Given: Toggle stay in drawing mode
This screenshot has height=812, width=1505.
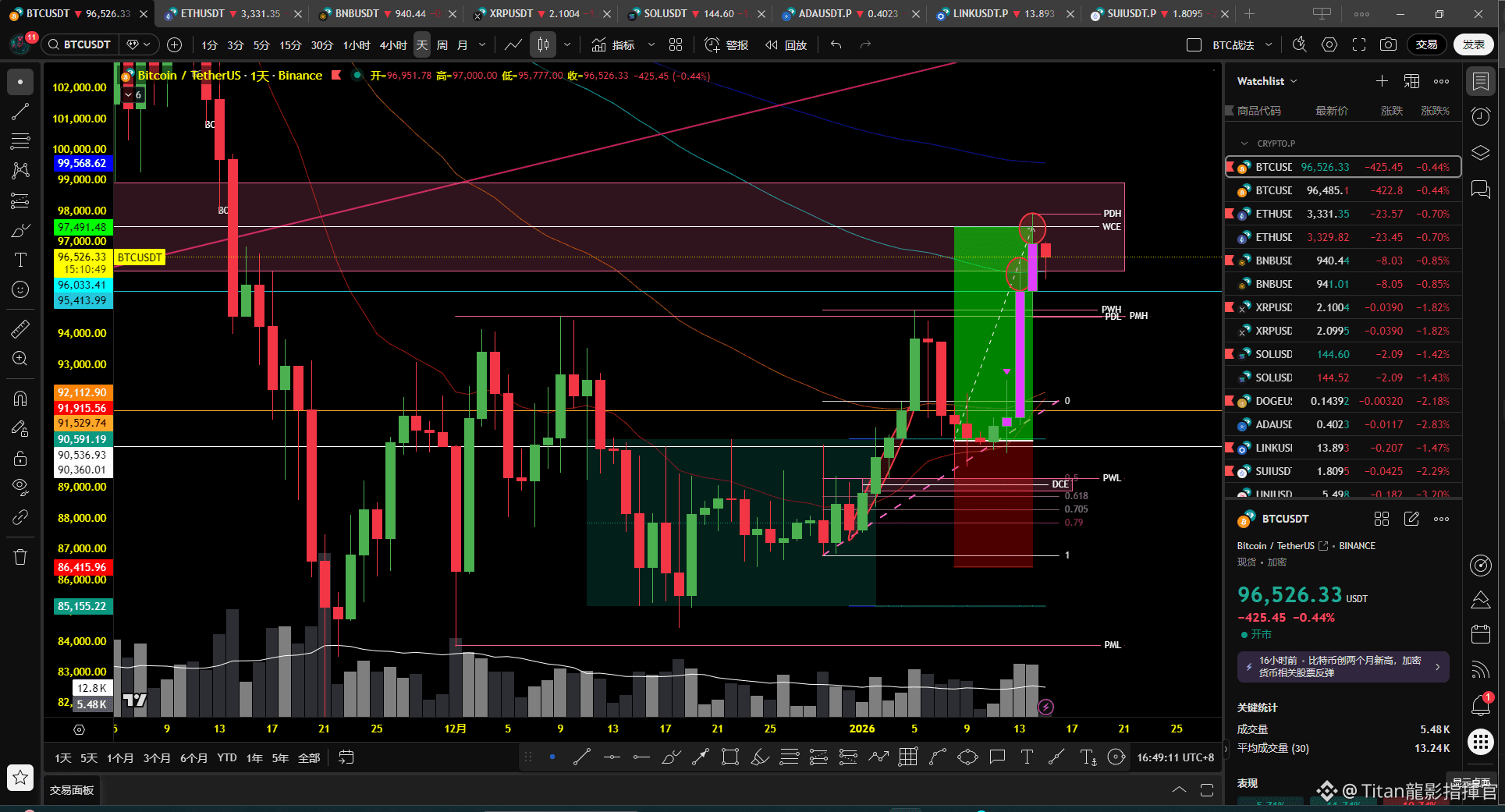Looking at the screenshot, I should pos(20,428).
